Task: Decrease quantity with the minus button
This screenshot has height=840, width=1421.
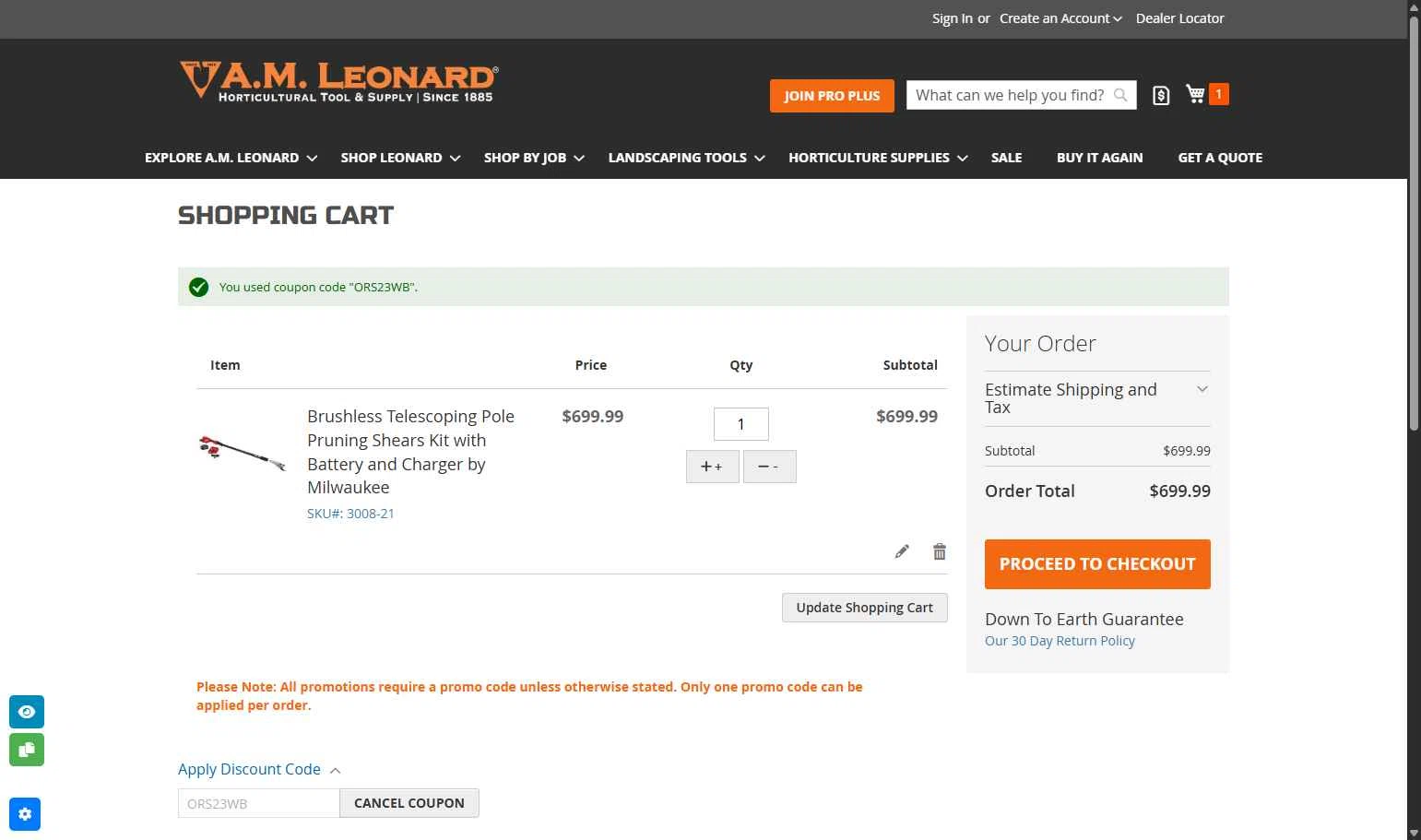Action: tap(769, 467)
